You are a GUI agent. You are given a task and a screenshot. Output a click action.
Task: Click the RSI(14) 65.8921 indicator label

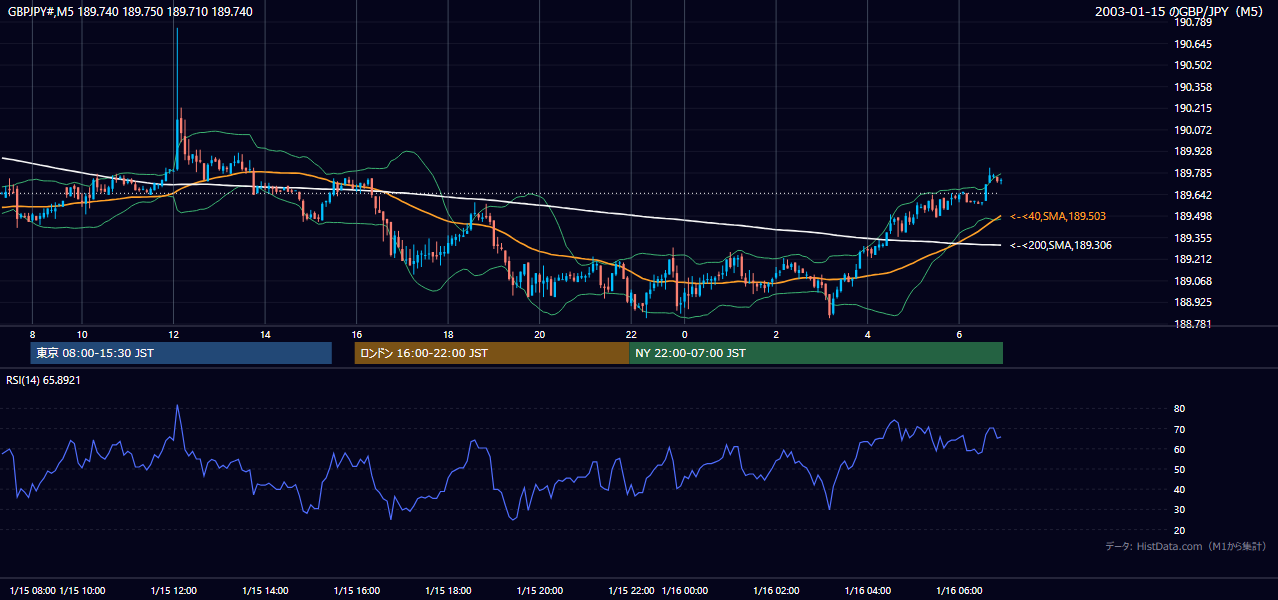point(44,380)
